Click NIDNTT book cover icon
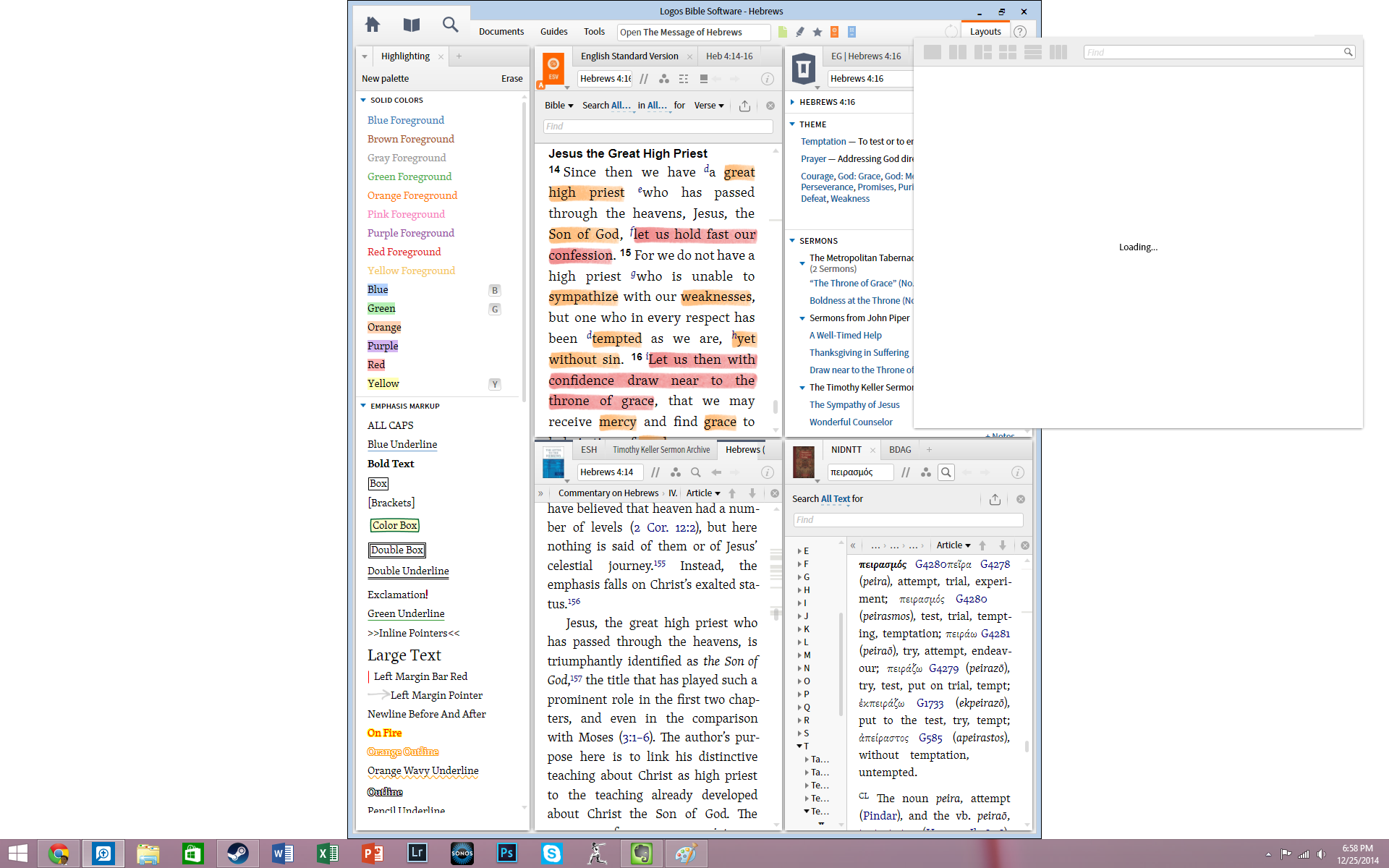 tap(804, 462)
